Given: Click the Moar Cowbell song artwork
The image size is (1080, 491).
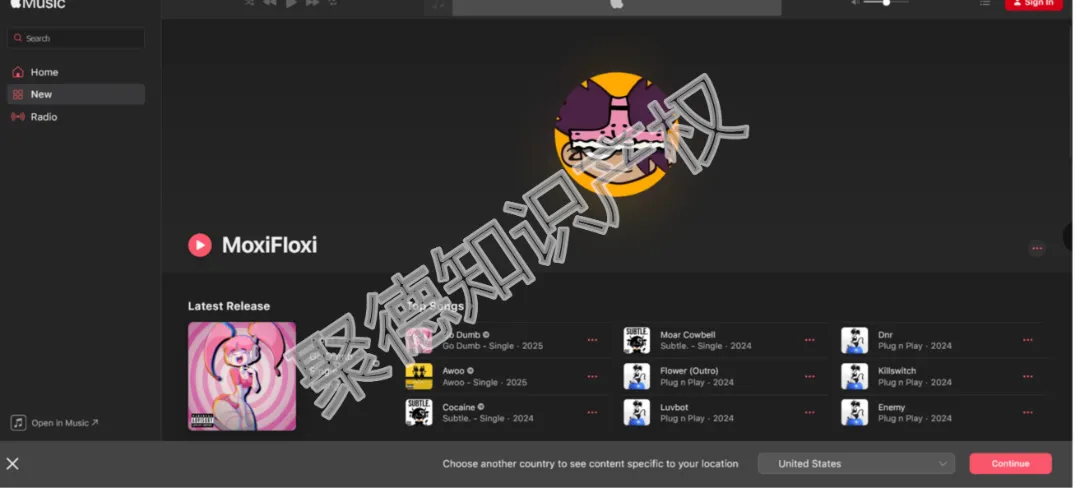Looking at the screenshot, I should point(636,340).
